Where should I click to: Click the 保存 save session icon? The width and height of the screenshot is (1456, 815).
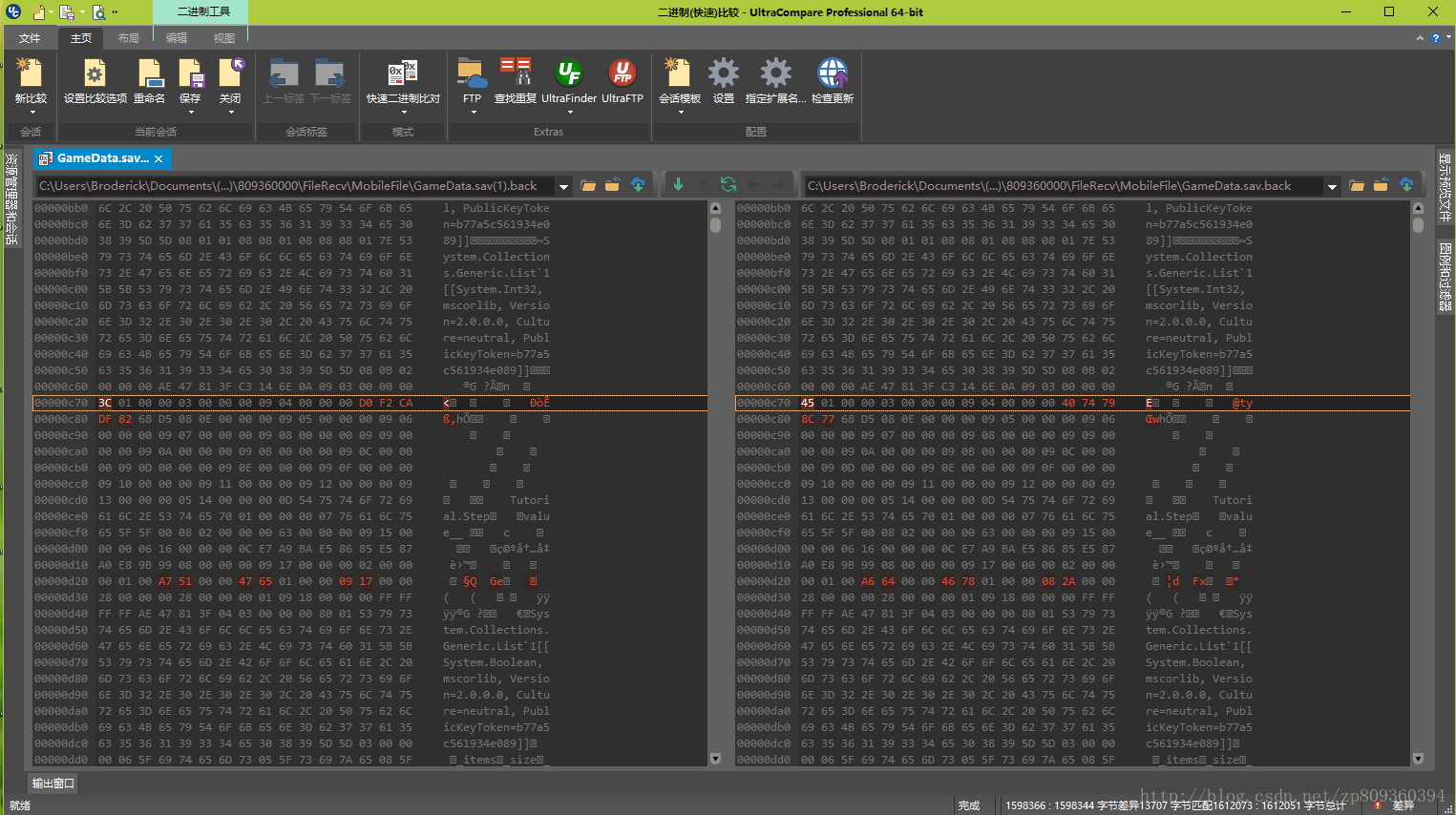(191, 73)
